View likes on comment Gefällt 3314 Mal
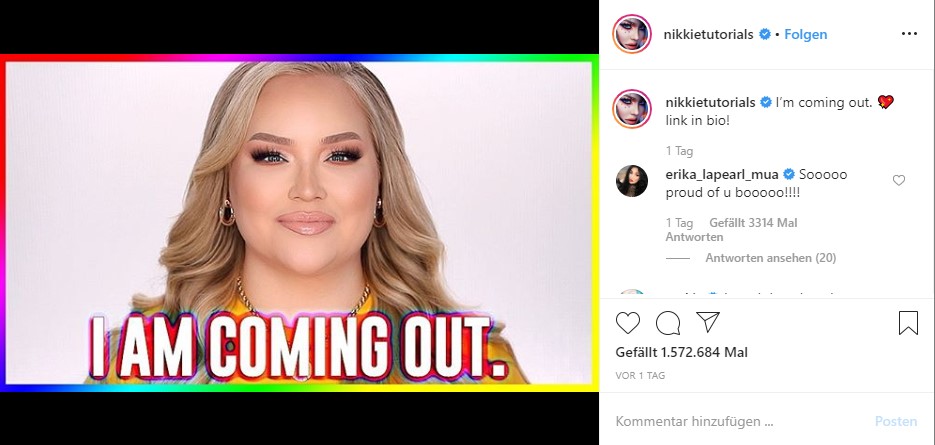This screenshot has width=935, height=445. [753, 223]
